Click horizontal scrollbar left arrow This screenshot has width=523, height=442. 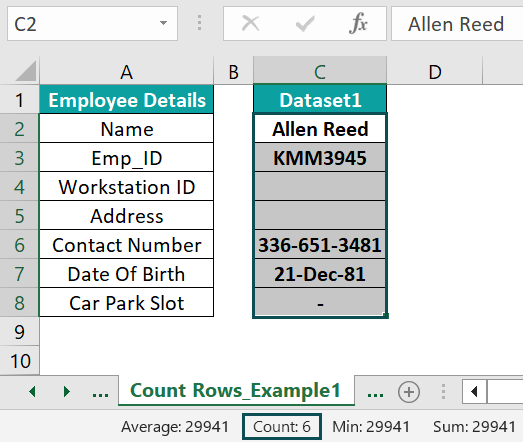coord(474,392)
